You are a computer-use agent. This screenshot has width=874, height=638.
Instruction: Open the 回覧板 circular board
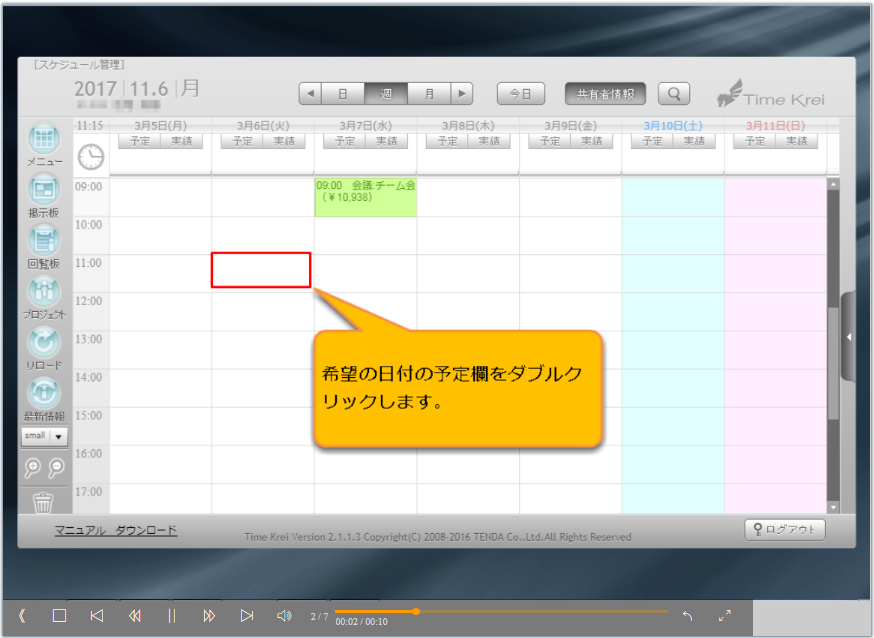click(x=44, y=241)
